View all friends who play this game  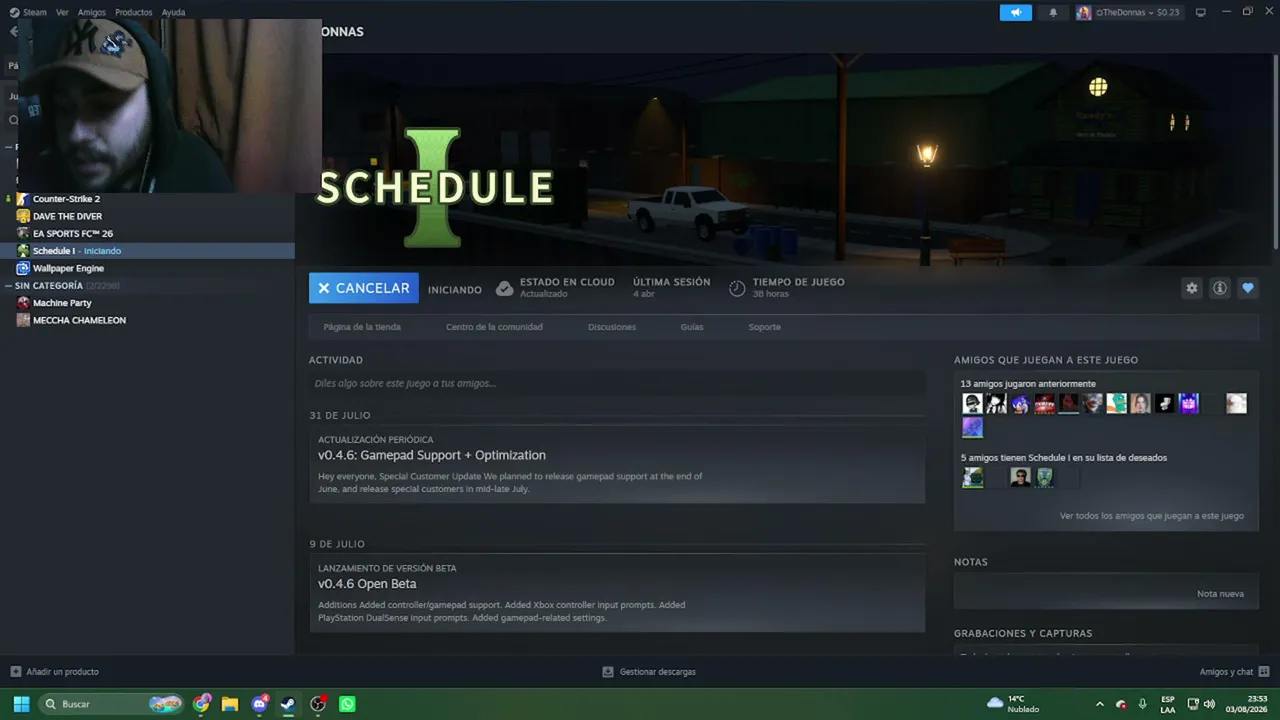1152,516
